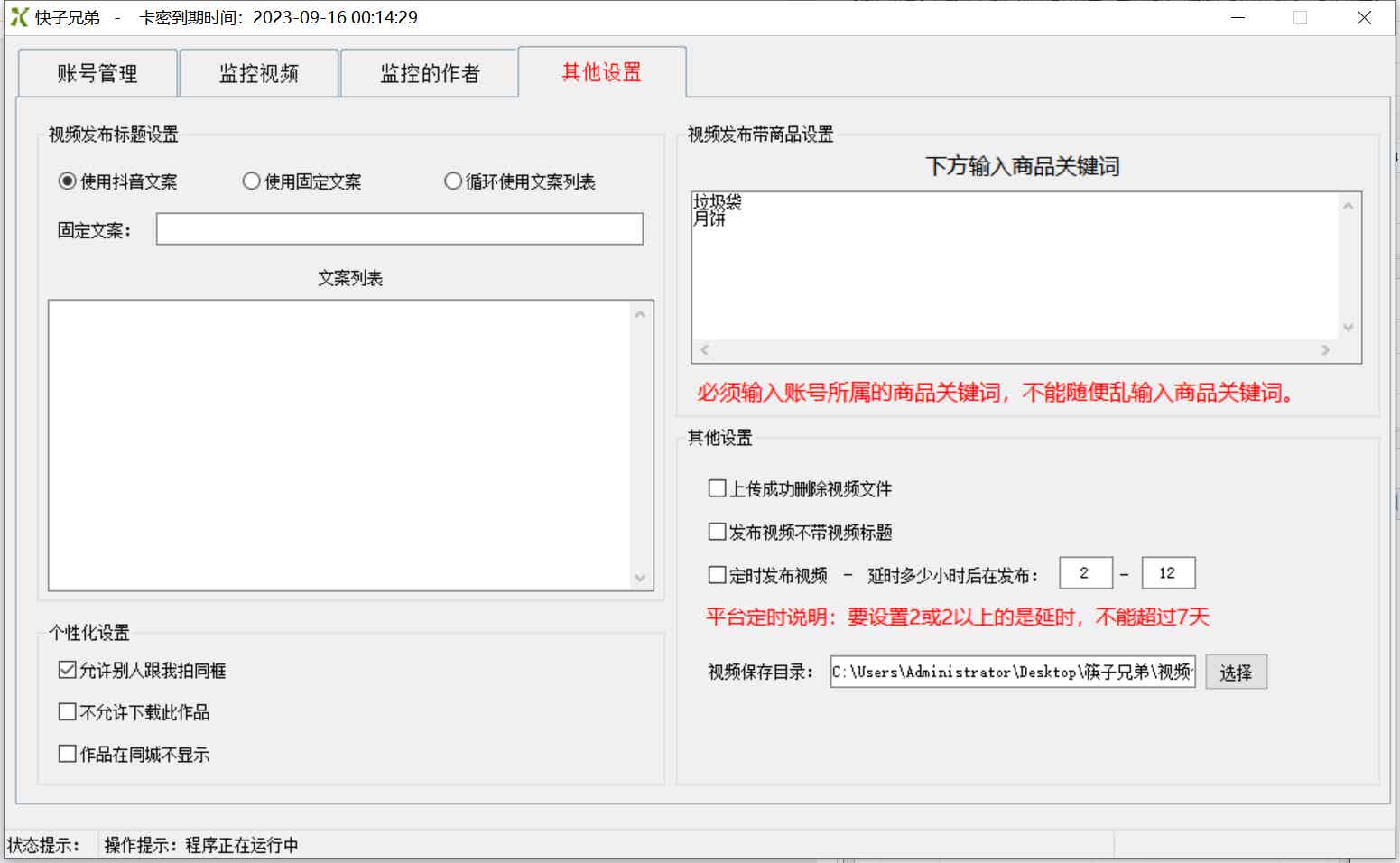Enable 发布视频不带视频标题 checkbox

pos(716,531)
